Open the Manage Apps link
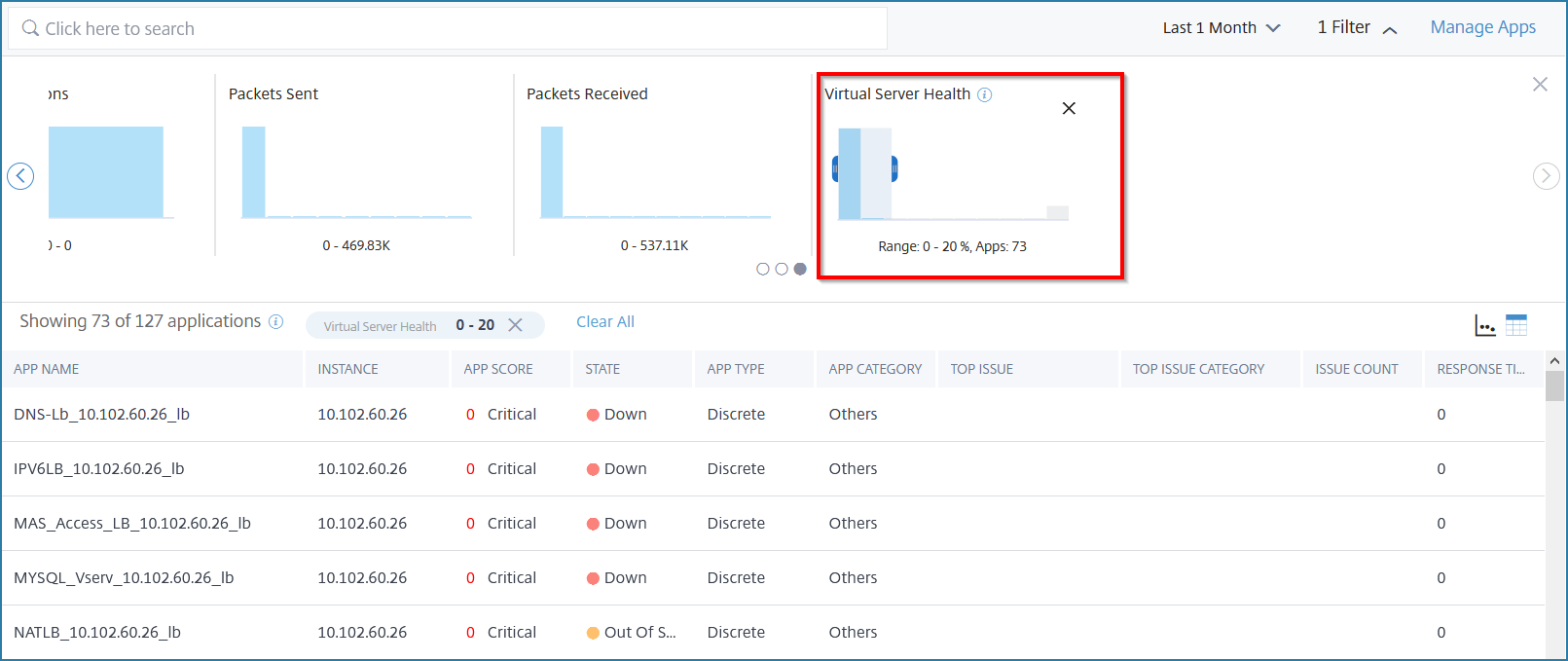The width and height of the screenshot is (1568, 661). tap(1483, 27)
